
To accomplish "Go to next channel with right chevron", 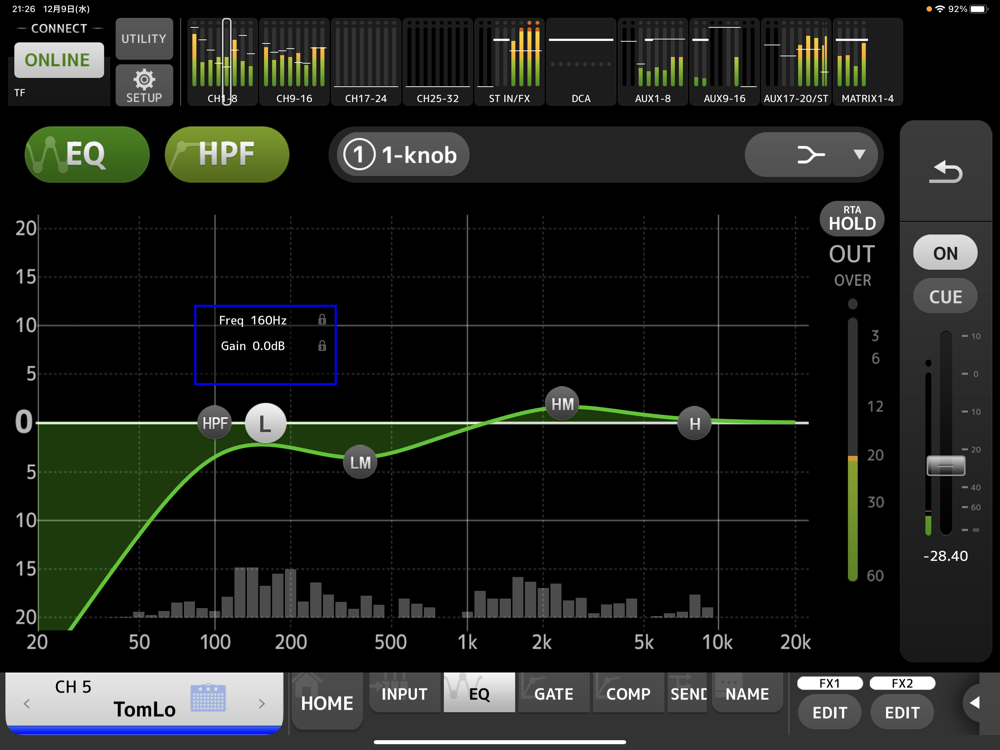I will click(261, 703).
